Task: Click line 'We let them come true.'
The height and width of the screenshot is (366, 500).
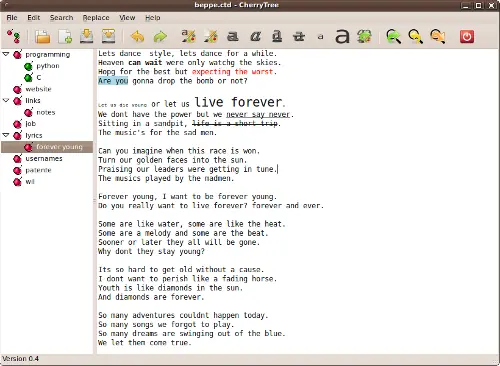Action: point(145,342)
